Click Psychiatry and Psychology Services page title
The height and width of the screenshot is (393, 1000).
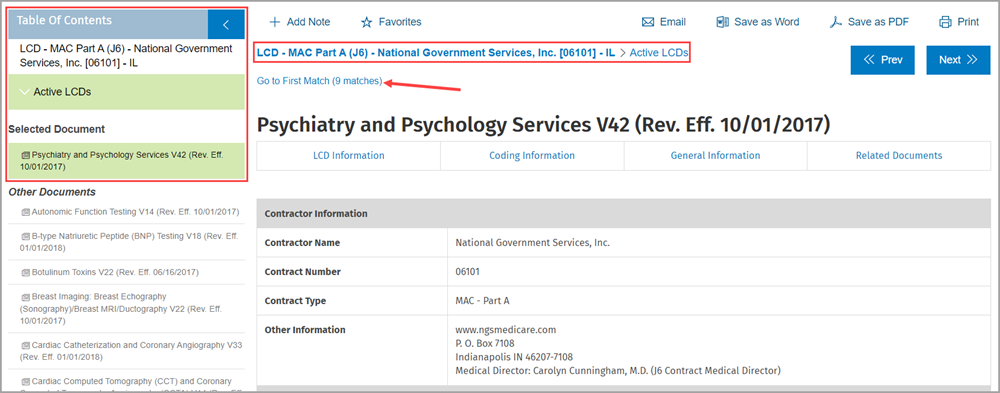click(543, 125)
